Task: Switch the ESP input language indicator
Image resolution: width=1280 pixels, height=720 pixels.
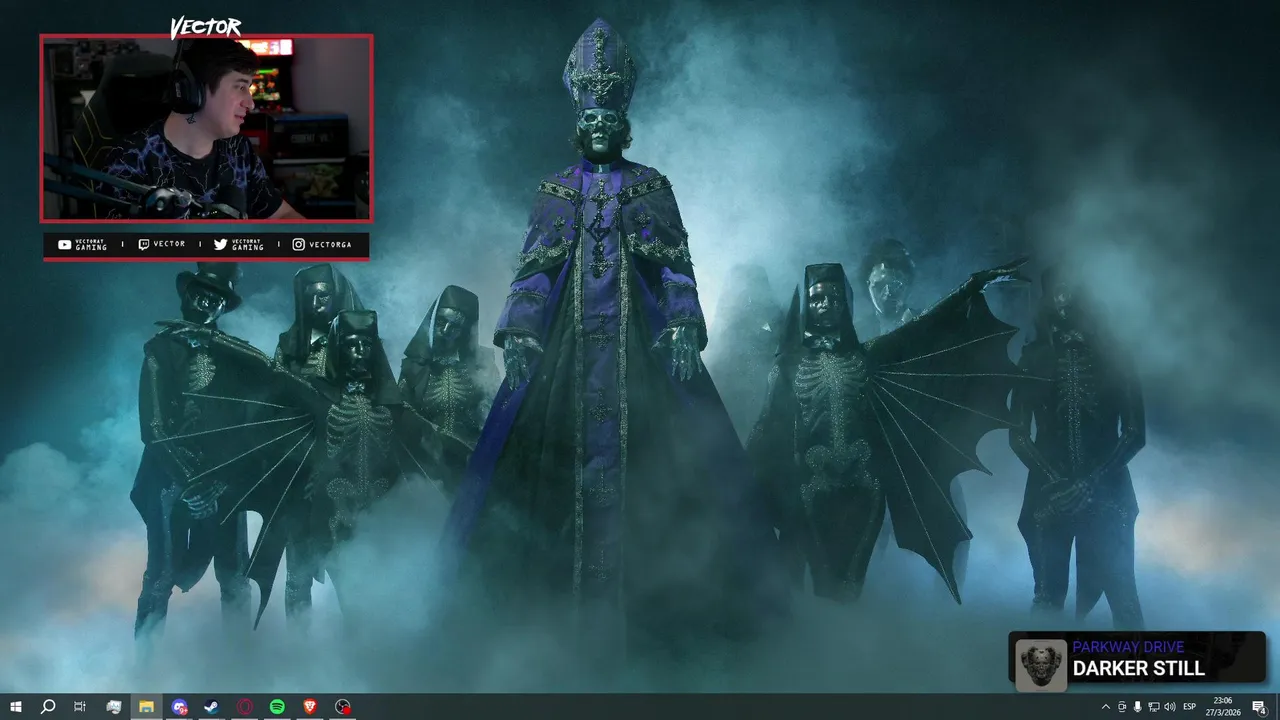Action: point(1190,707)
